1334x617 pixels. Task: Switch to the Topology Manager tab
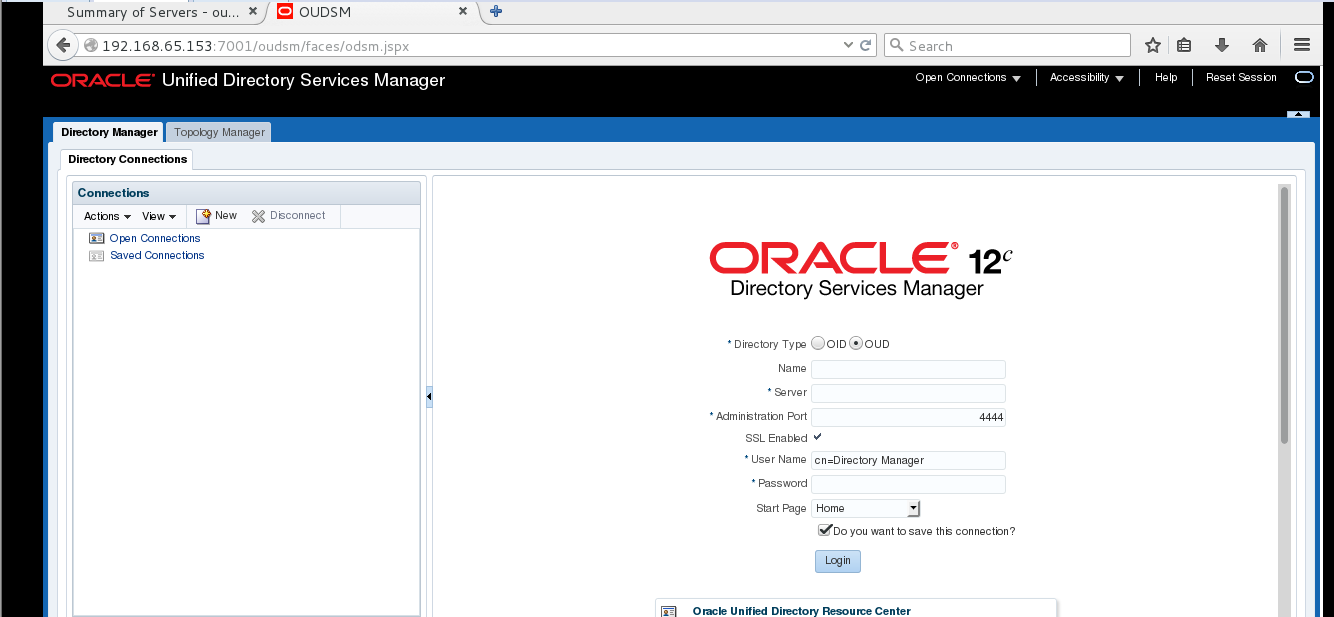tap(217, 131)
